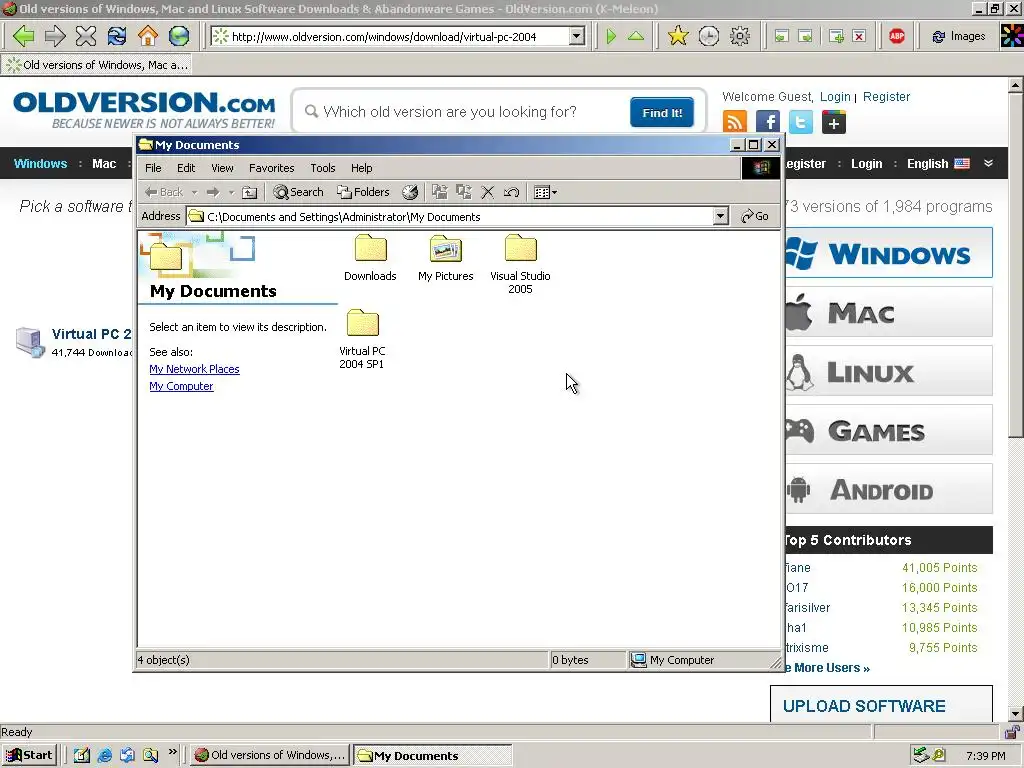1024x768 pixels.
Task: Click Explorer Delete X icon
Action: point(487,192)
